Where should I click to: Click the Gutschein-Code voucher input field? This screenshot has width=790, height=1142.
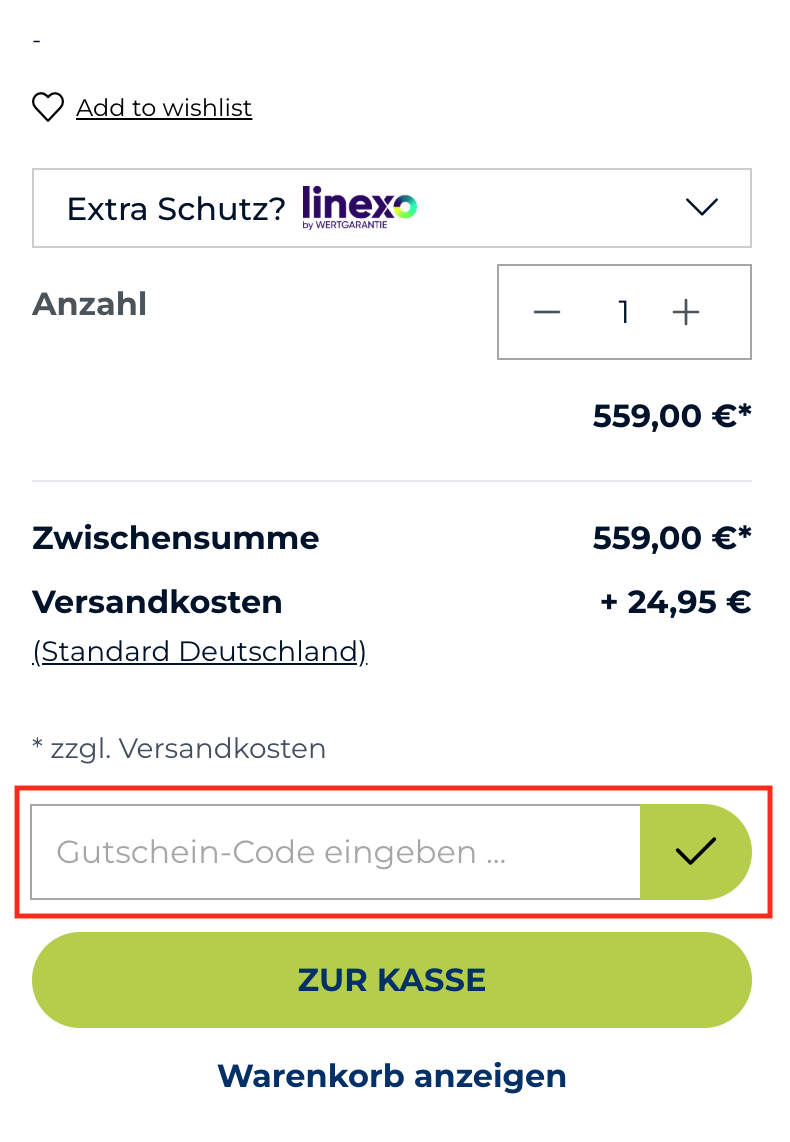[335, 852]
